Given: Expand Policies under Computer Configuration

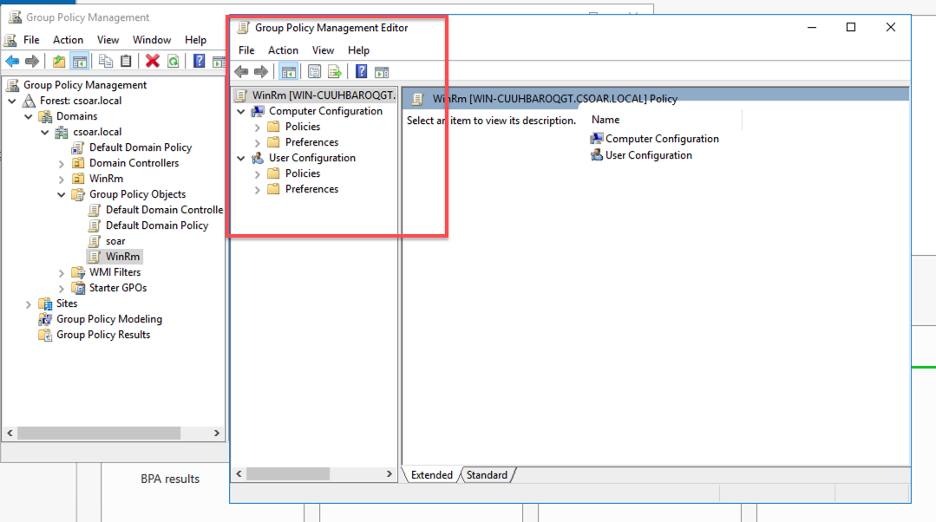Looking at the screenshot, I should click(x=257, y=127).
